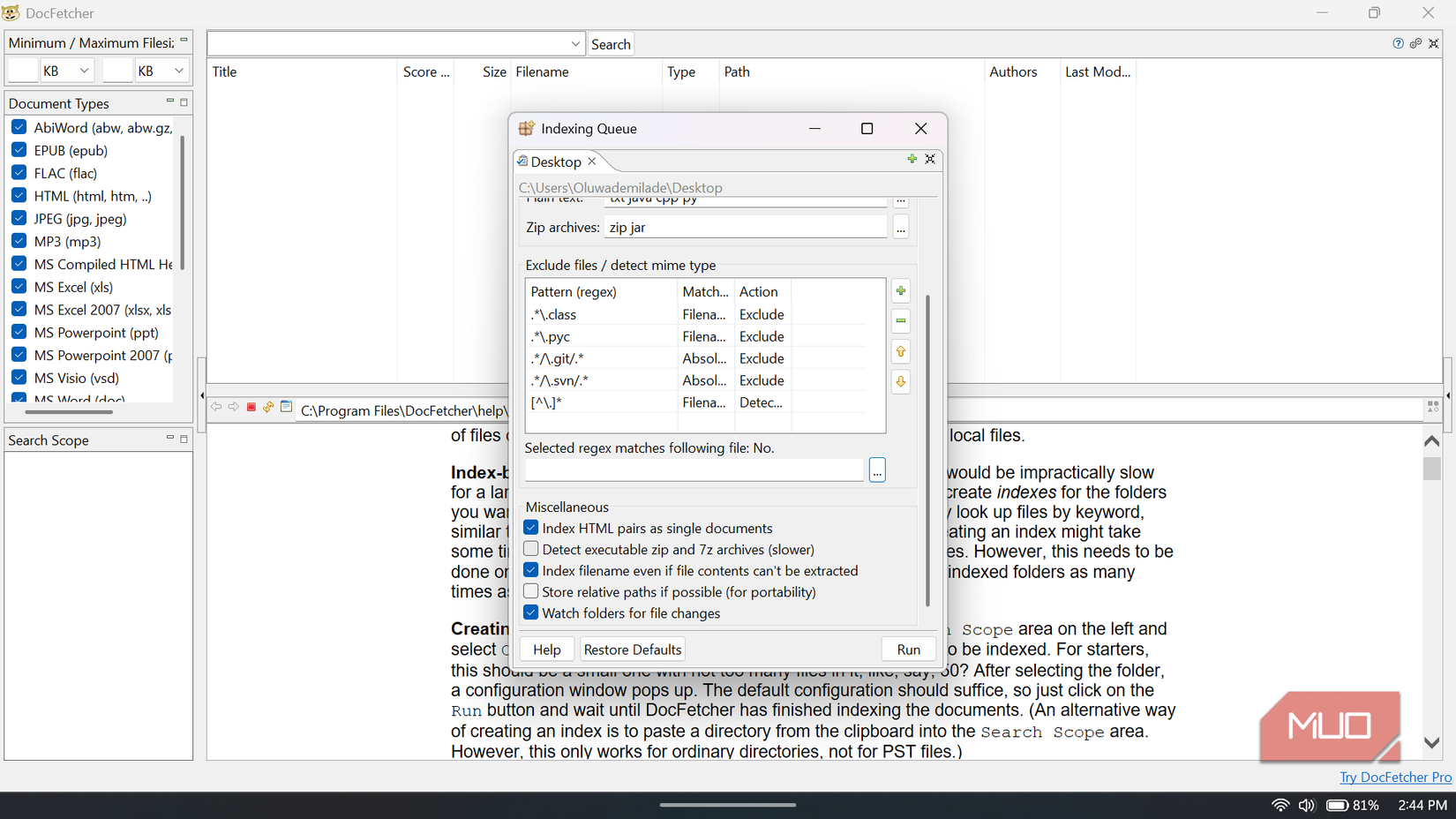Image resolution: width=1456 pixels, height=819 pixels.
Task: Disable Watch folders for file changes
Action: (531, 612)
